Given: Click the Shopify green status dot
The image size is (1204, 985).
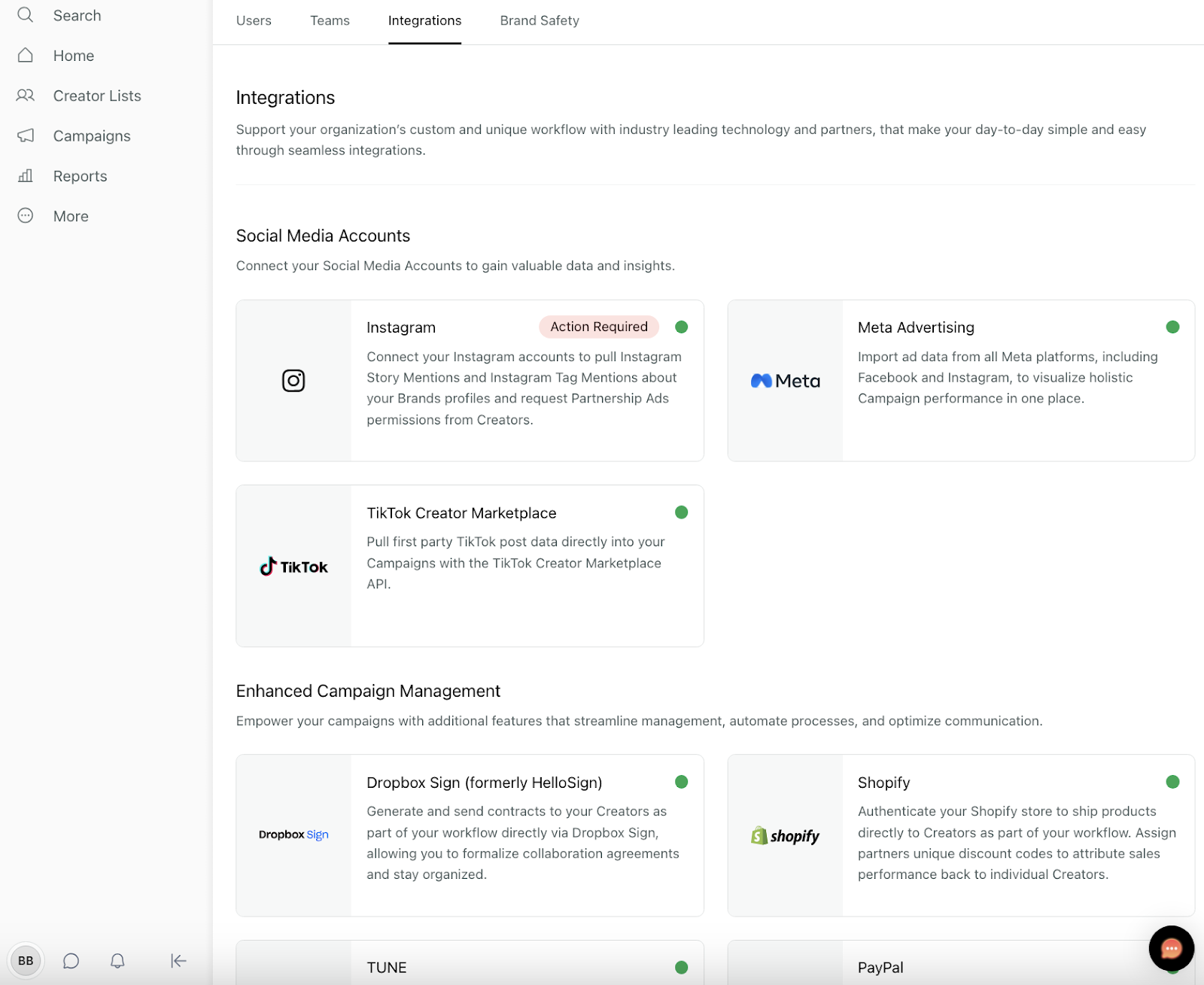Looking at the screenshot, I should tap(1172, 782).
